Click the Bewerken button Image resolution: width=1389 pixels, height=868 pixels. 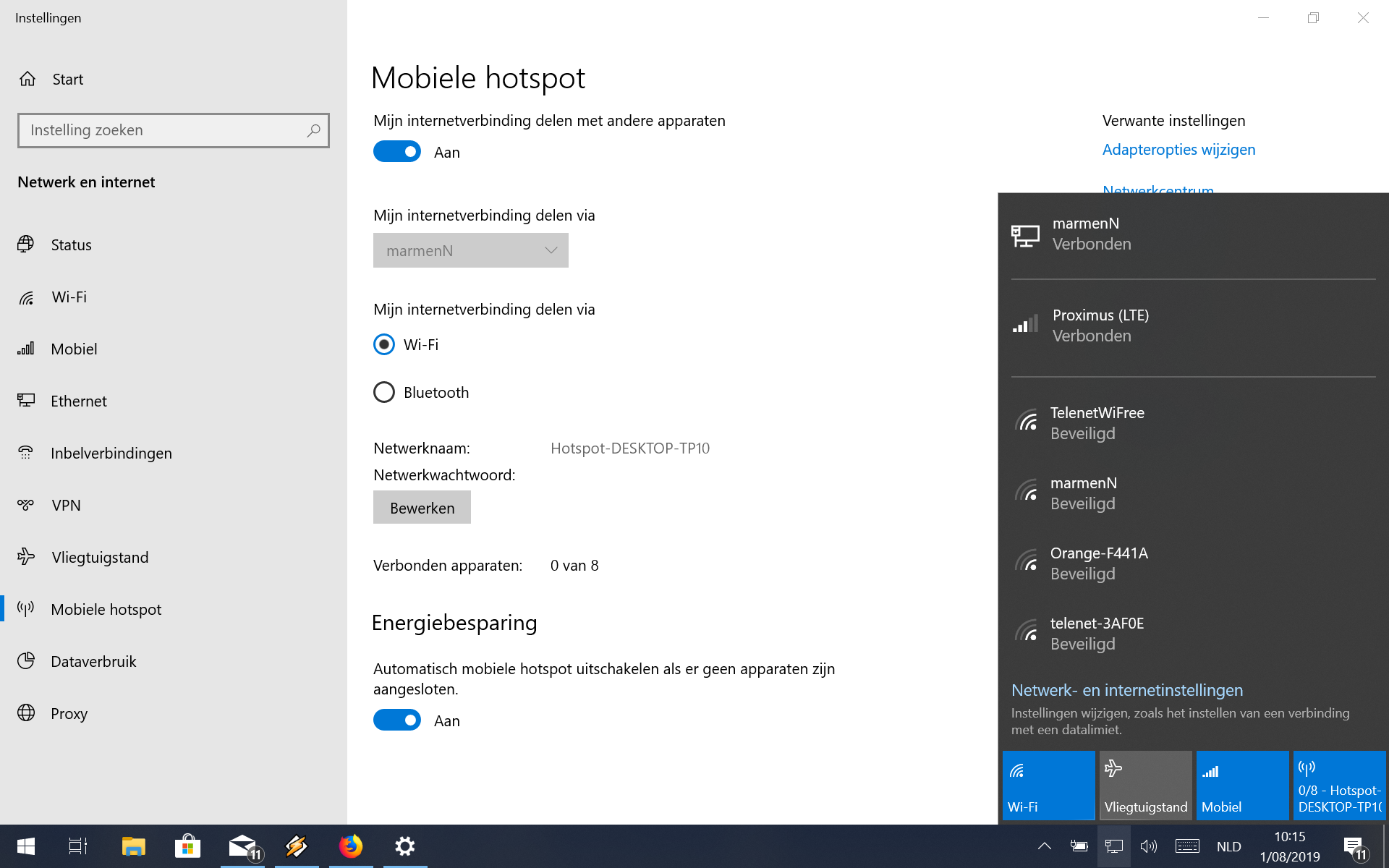422,508
